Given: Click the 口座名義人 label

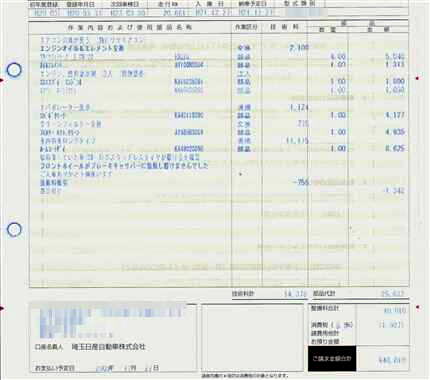Looking at the screenshot, I should 49,347.
